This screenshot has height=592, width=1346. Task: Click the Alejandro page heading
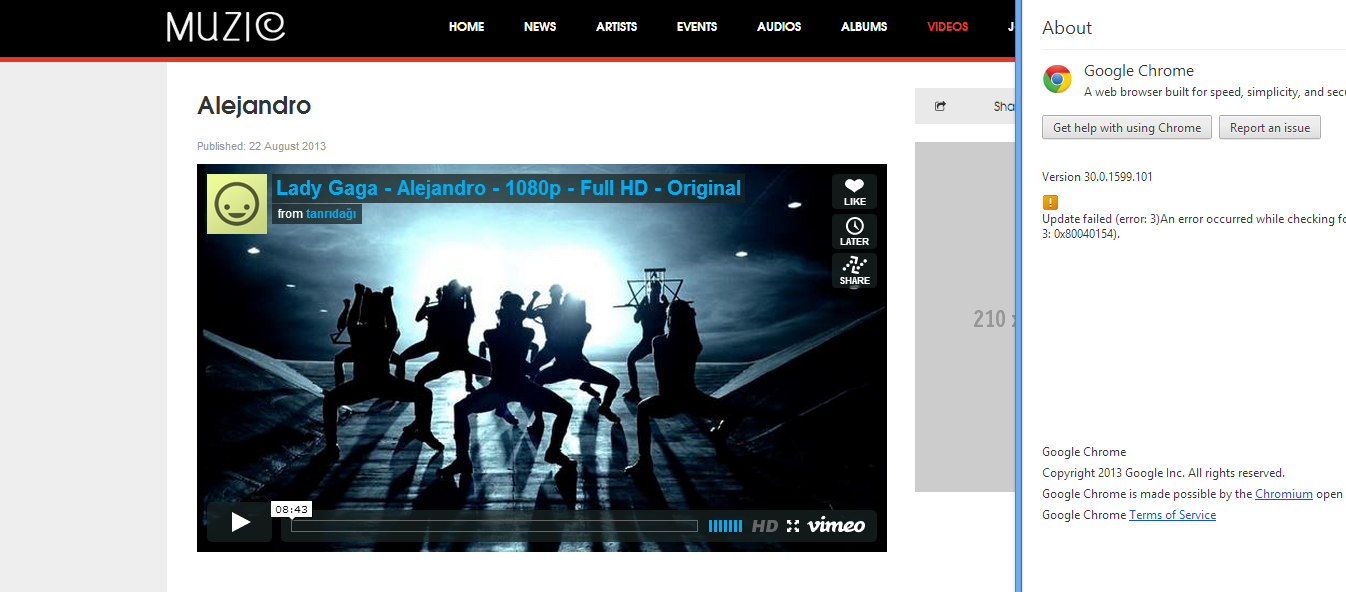[254, 105]
